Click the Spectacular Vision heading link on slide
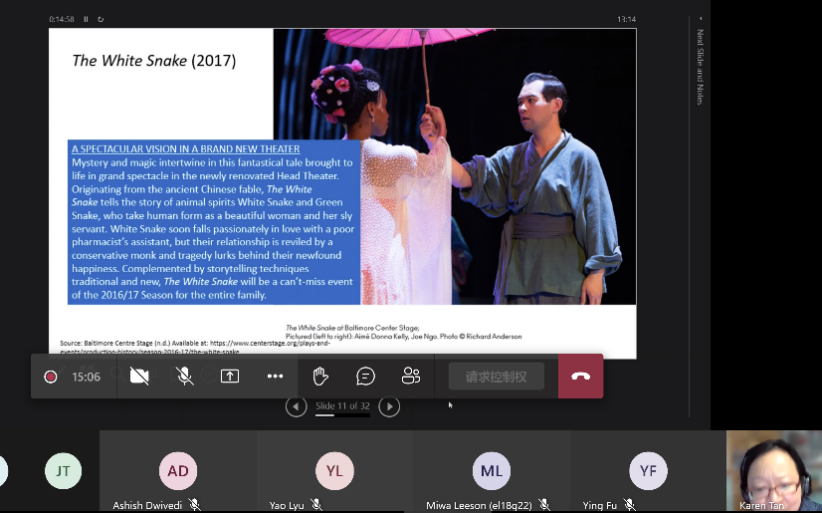 (186, 149)
